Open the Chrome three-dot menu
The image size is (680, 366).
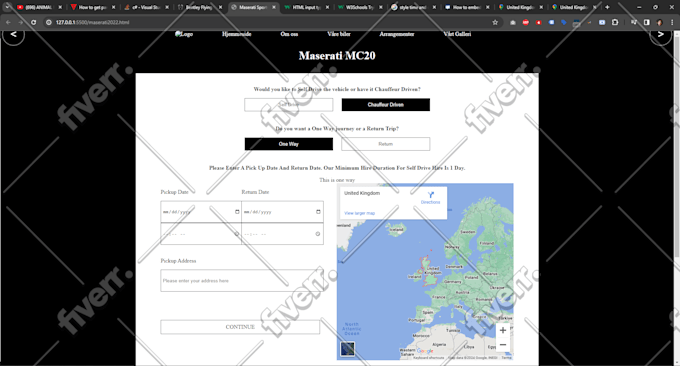pos(672,22)
